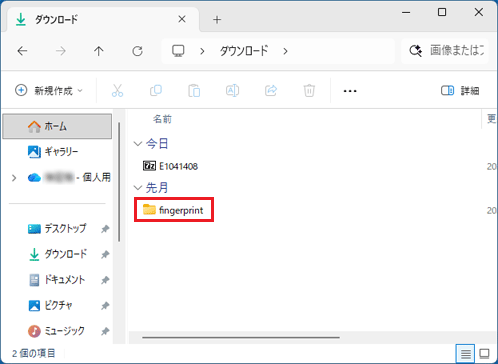Go back to previous folder
498x364 pixels.
[22, 51]
